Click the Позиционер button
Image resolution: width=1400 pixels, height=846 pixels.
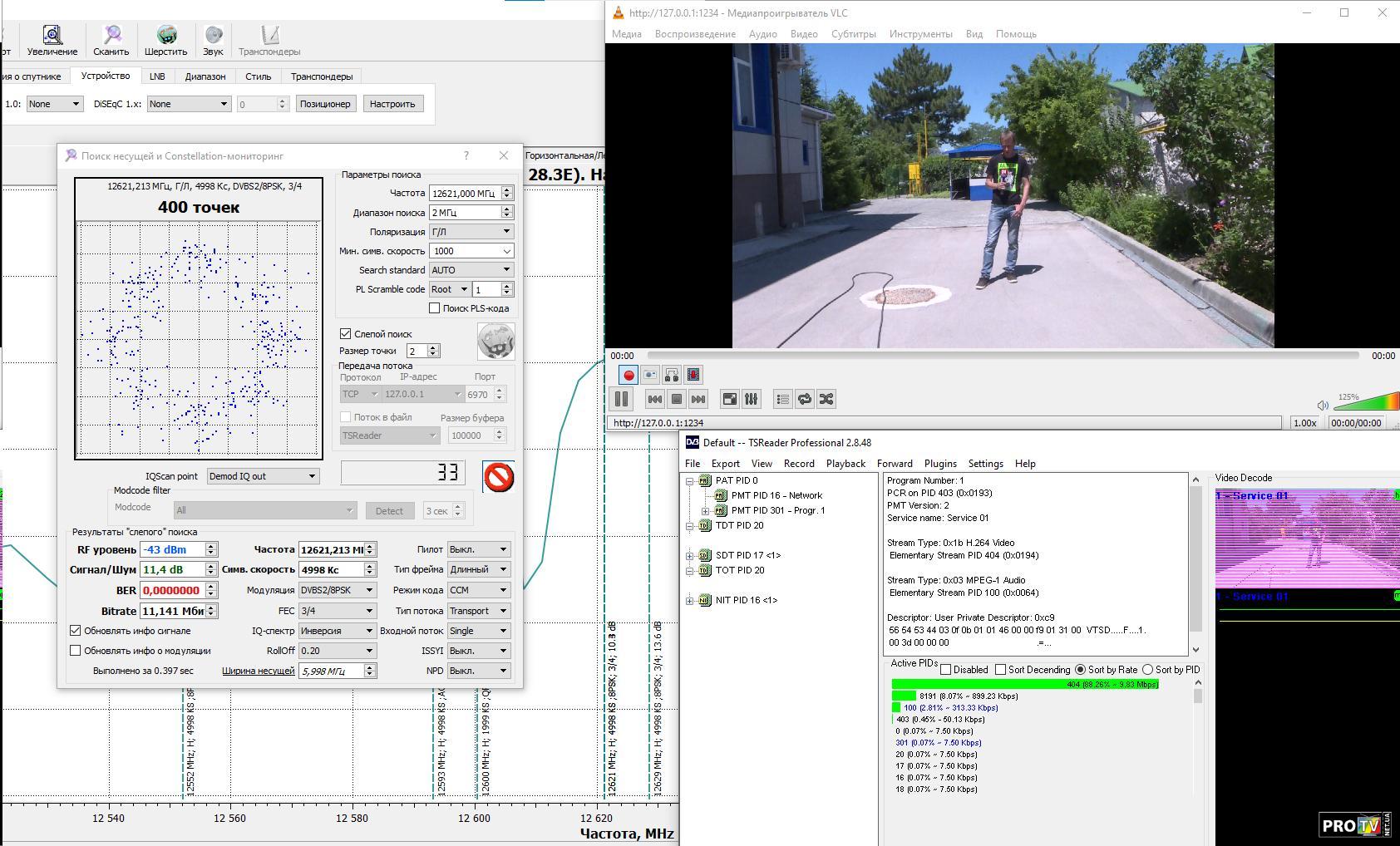325,104
